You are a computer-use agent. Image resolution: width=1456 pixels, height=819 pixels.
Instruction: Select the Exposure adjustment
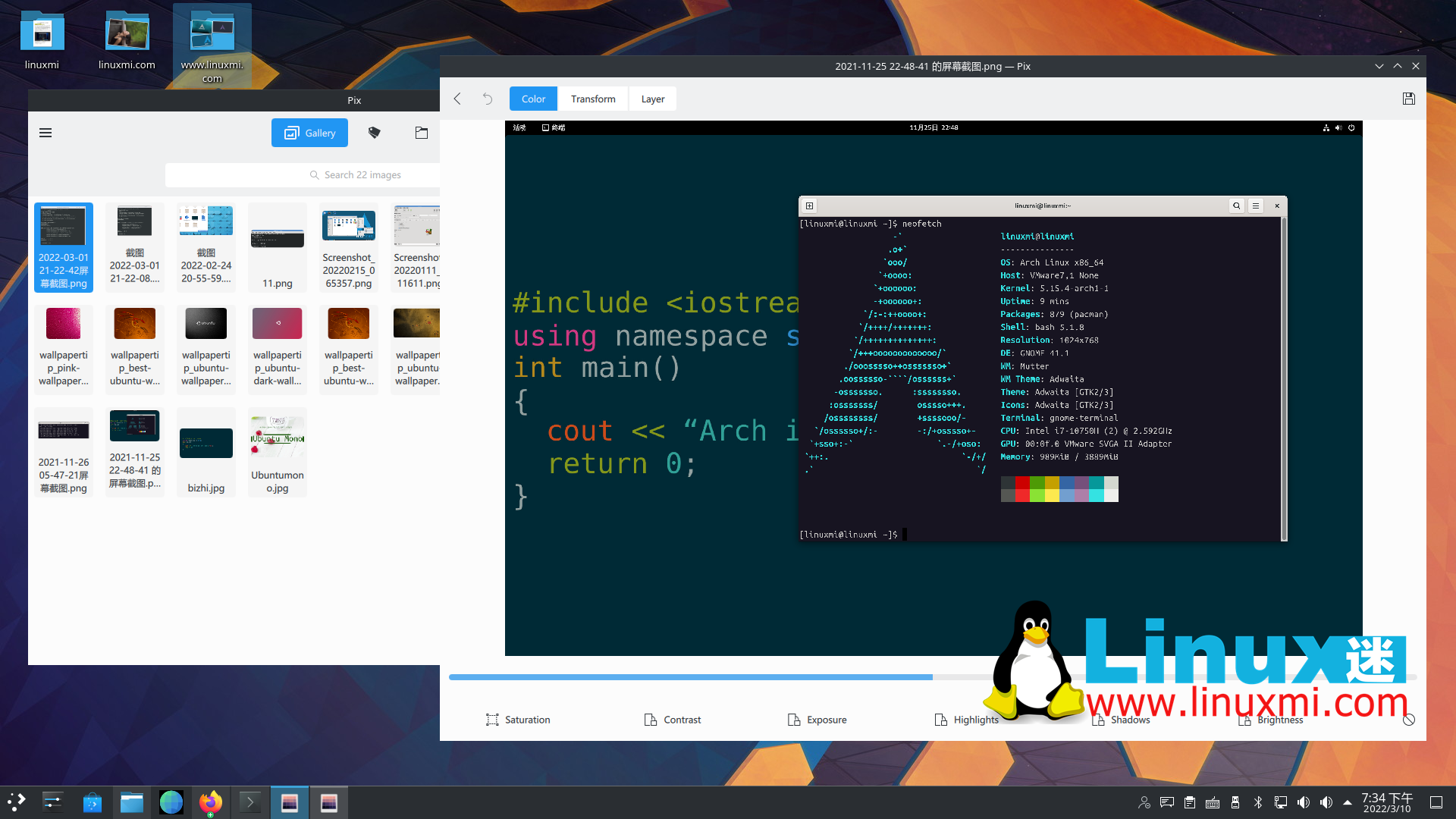pyautogui.click(x=817, y=720)
